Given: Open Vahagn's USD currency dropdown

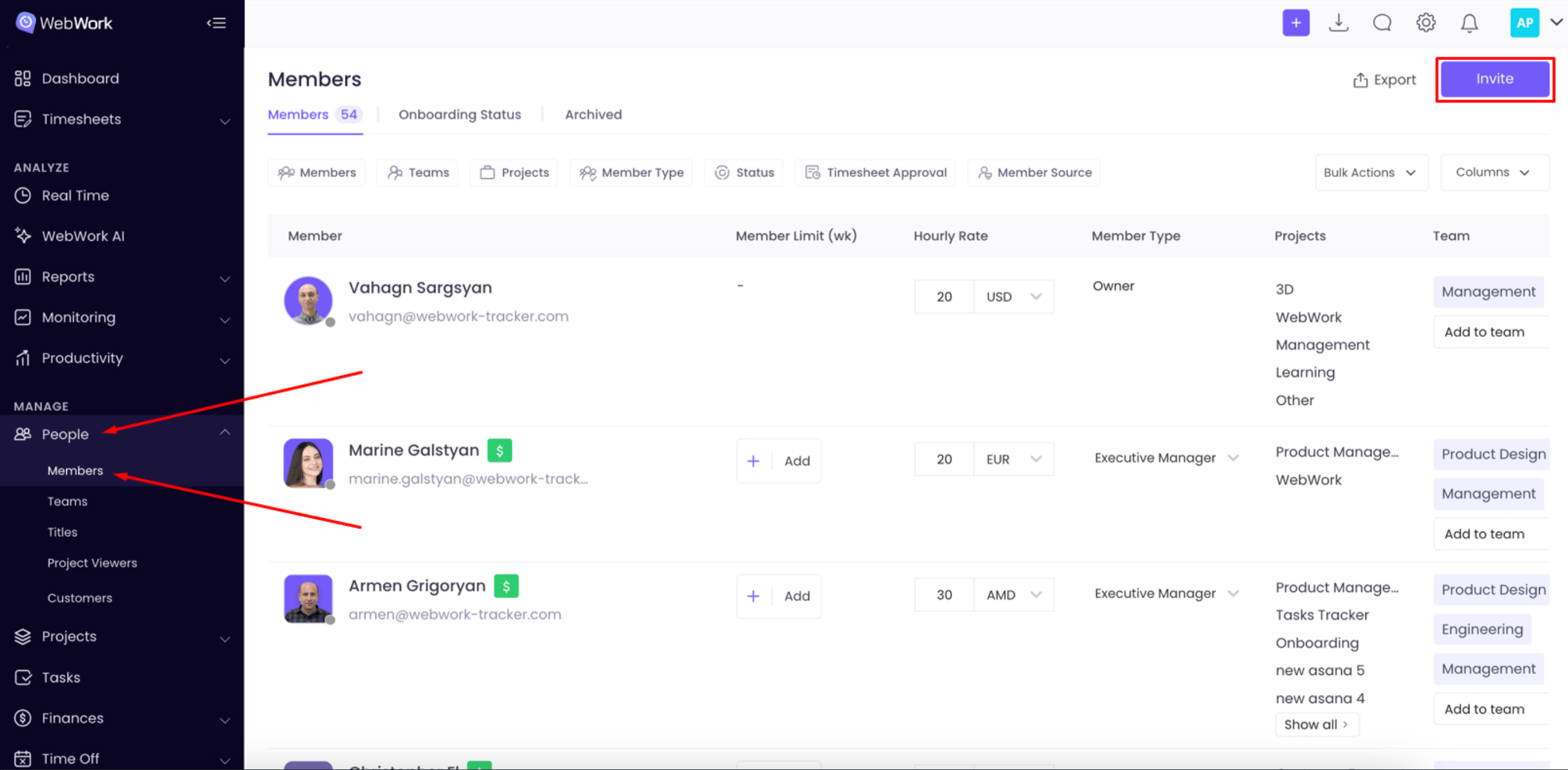Looking at the screenshot, I should pyautogui.click(x=1013, y=296).
